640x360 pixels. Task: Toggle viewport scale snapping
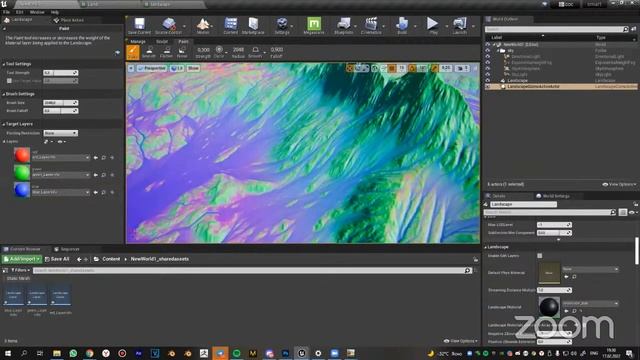pos(435,68)
